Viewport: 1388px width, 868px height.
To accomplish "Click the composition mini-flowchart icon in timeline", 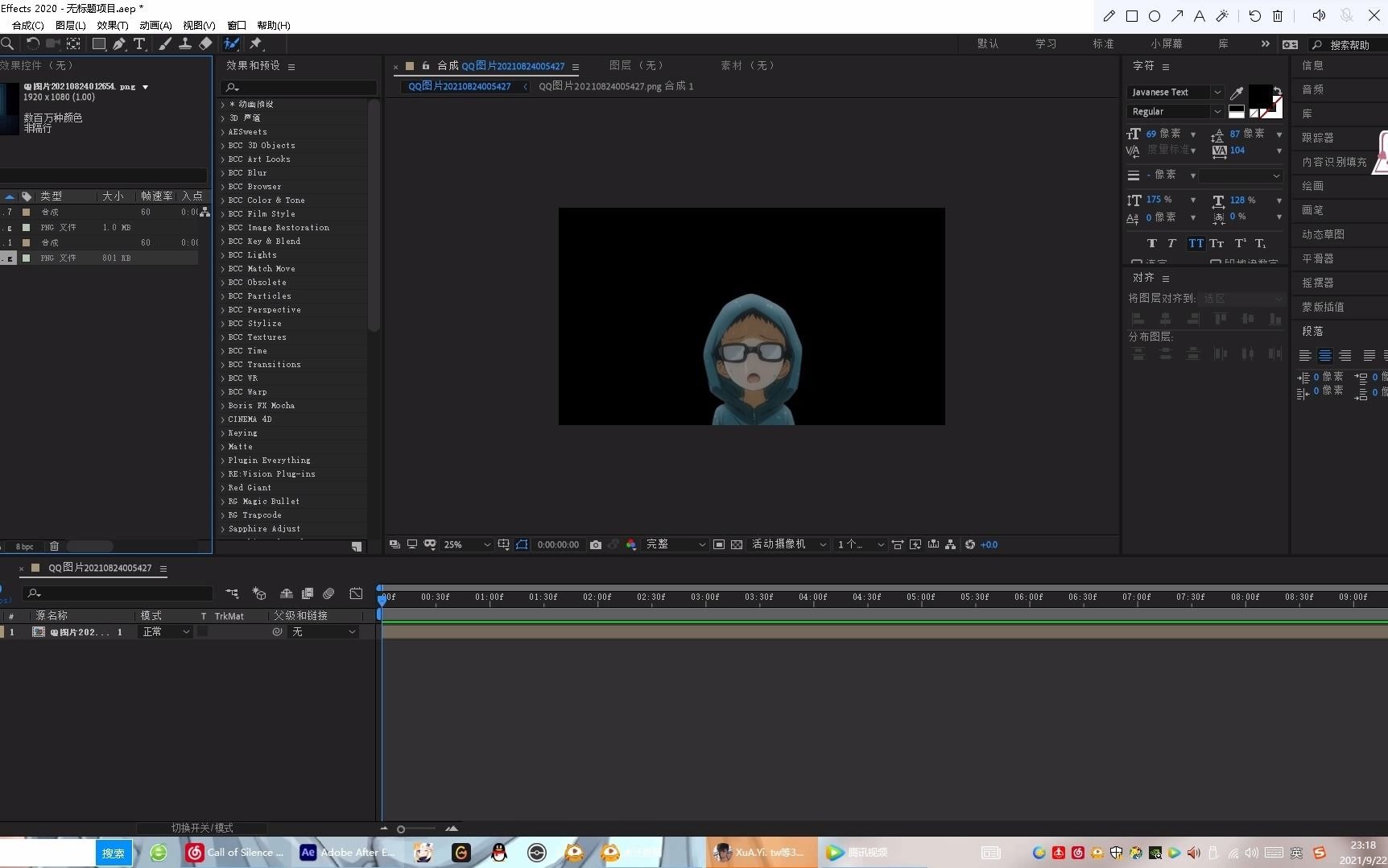I will tap(232, 593).
